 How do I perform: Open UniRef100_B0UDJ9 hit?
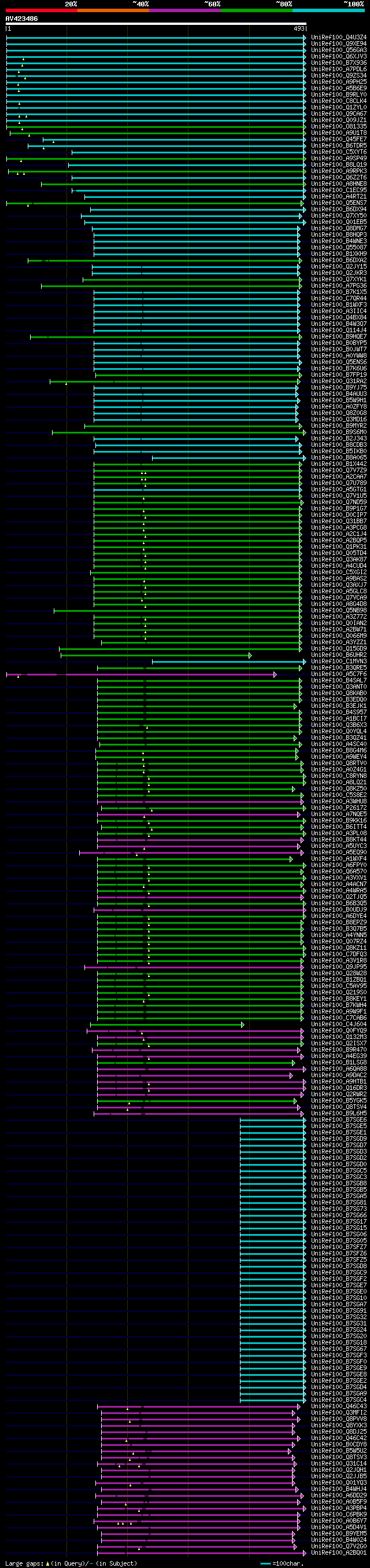point(338,910)
